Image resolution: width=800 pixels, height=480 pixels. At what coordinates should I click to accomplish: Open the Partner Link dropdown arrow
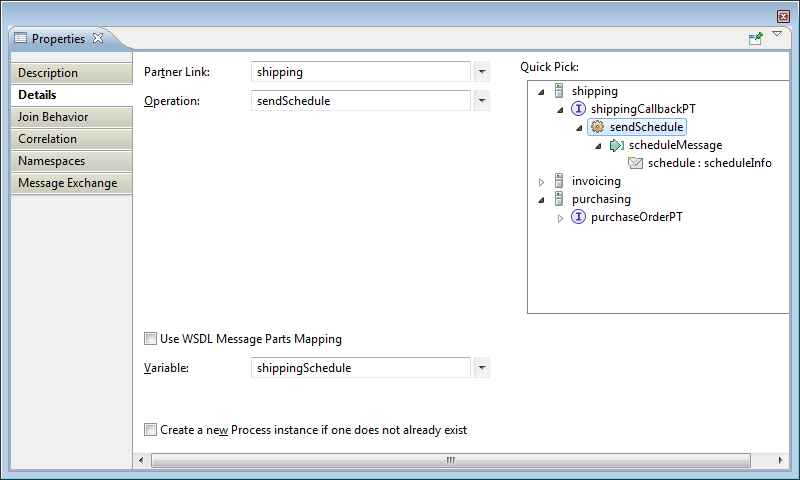[x=481, y=72]
